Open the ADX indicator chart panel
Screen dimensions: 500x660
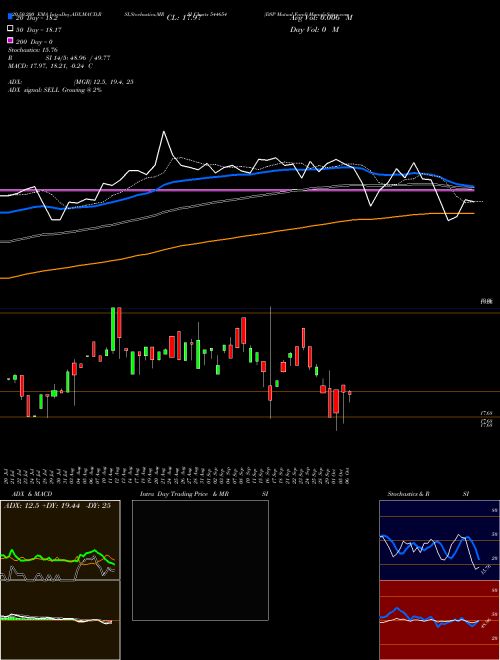pos(60,540)
